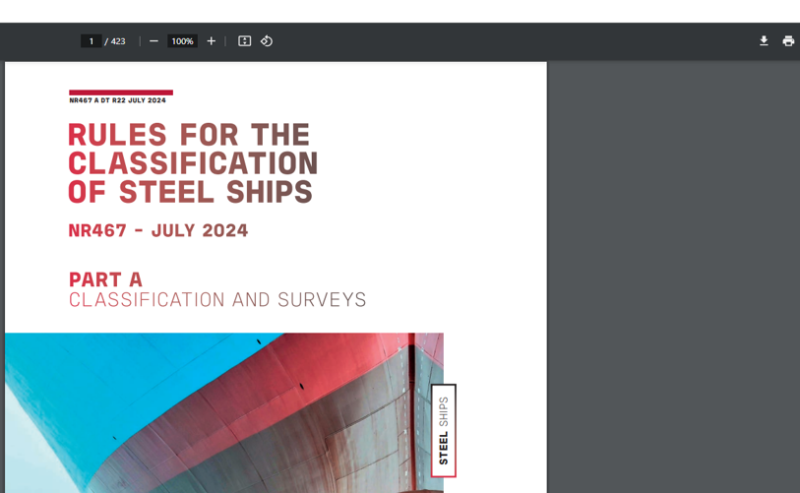Click the total page count text '/ 423'
The height and width of the screenshot is (493, 800).
coord(115,41)
